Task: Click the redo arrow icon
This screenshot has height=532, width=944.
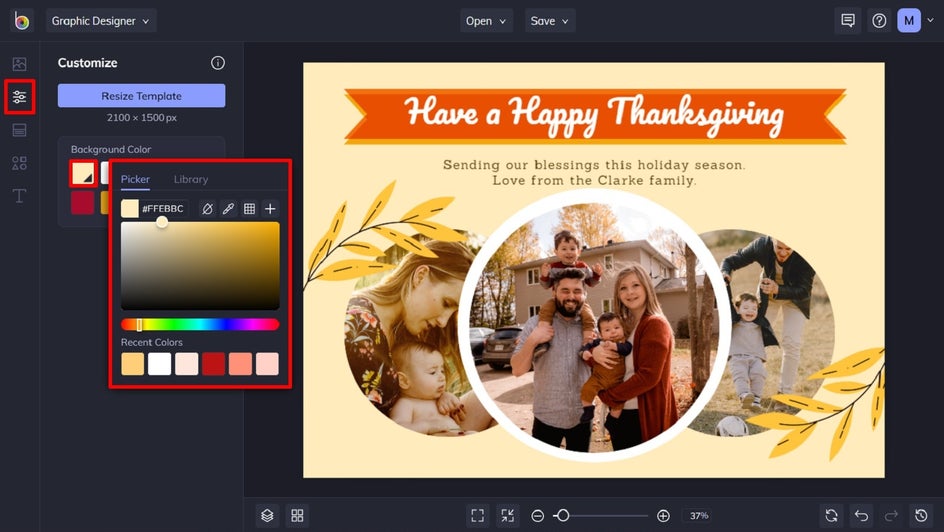Action: (891, 516)
